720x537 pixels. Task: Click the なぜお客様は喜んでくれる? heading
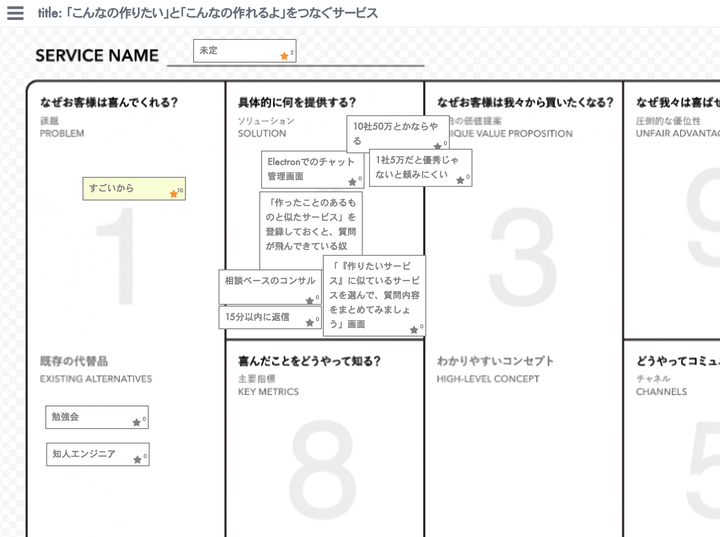click(109, 102)
